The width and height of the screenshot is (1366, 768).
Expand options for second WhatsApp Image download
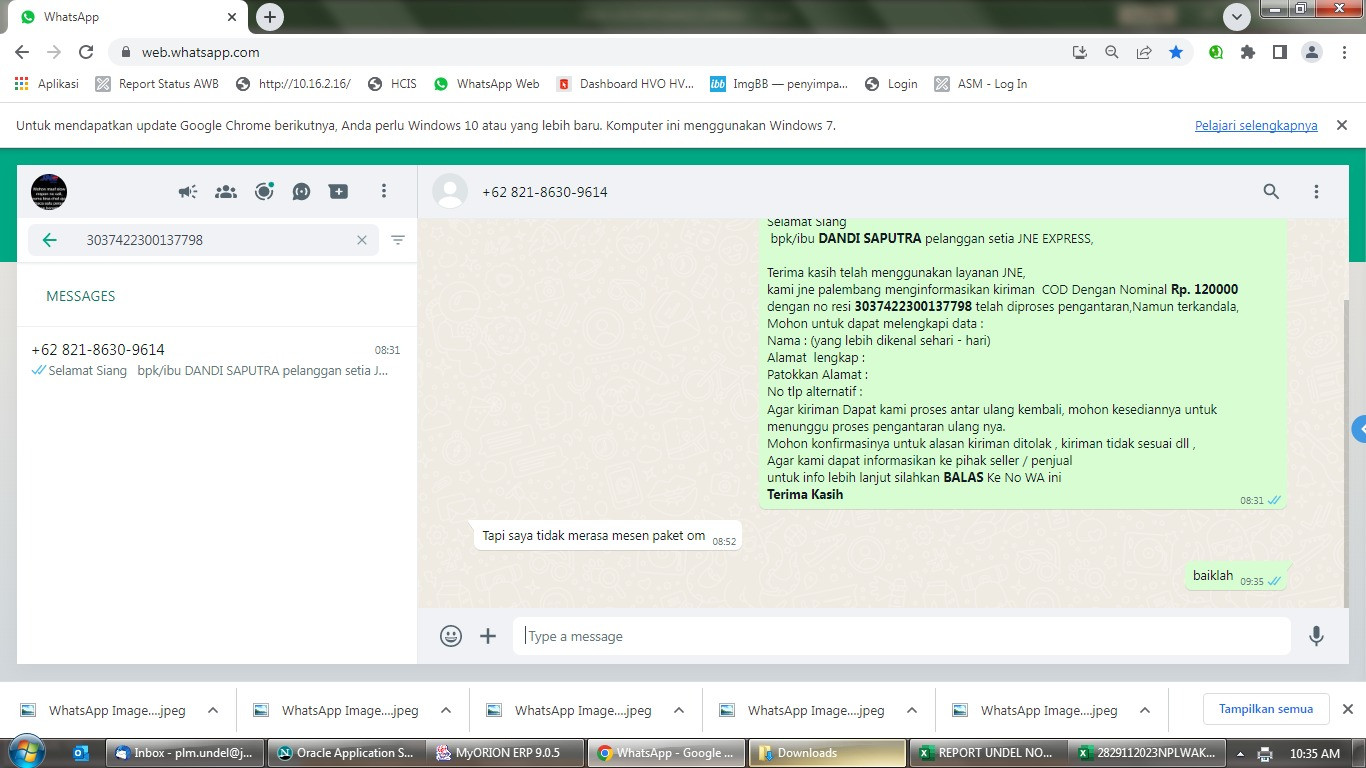[445, 710]
